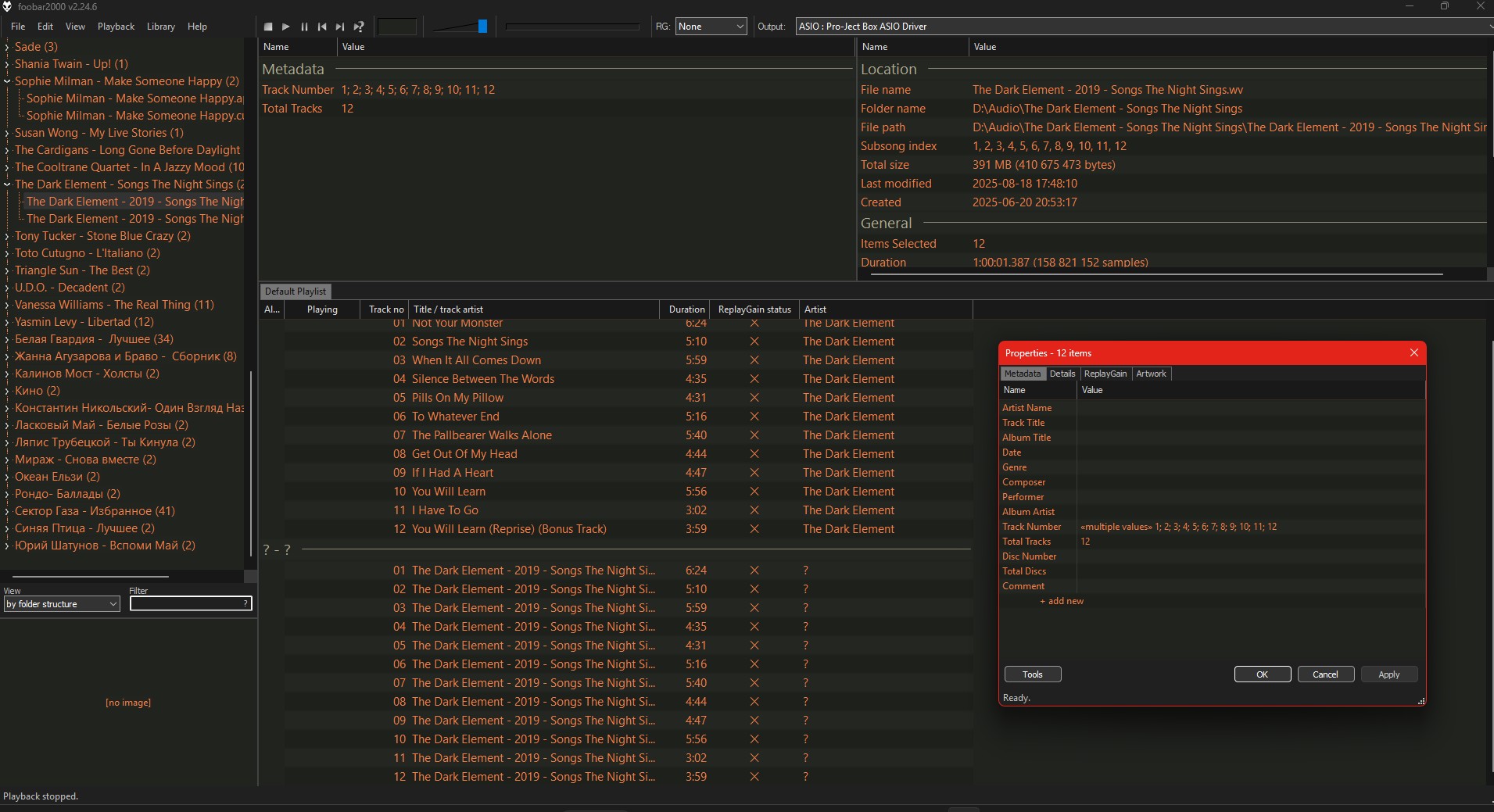
Task: Click the Stop playback button
Action: pos(268,27)
